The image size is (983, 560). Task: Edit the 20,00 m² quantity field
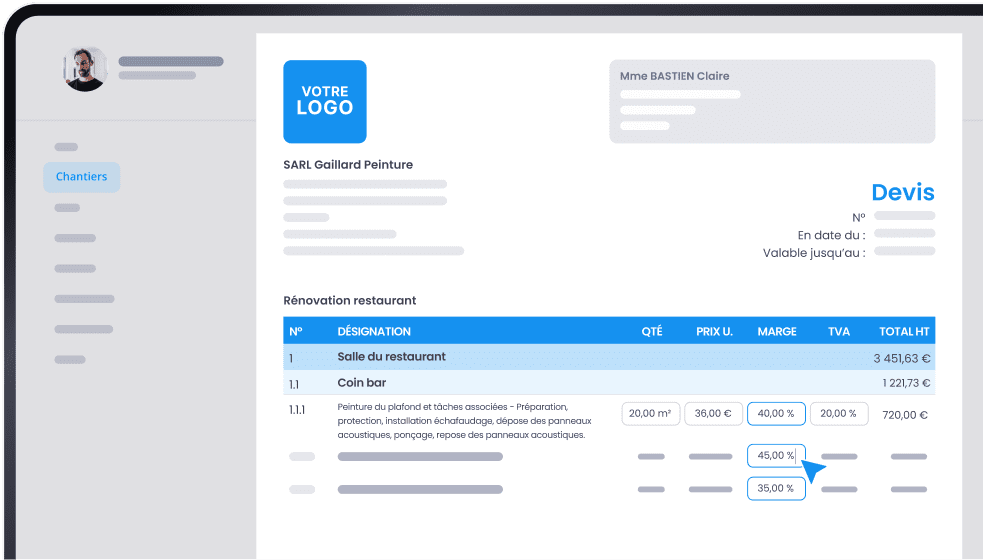coord(650,414)
